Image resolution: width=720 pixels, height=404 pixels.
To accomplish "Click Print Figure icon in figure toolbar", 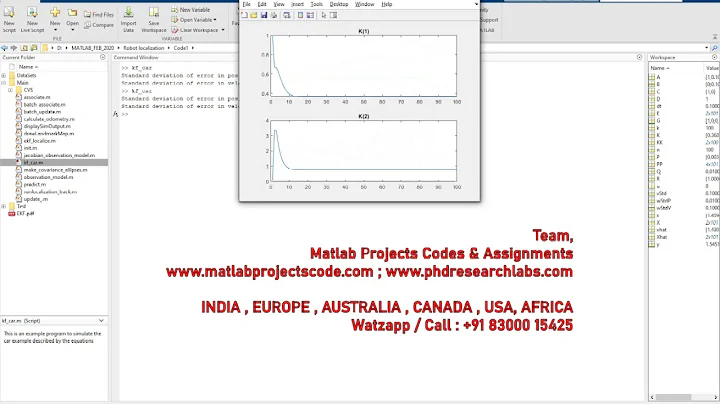I will pyautogui.click(x=274, y=15).
